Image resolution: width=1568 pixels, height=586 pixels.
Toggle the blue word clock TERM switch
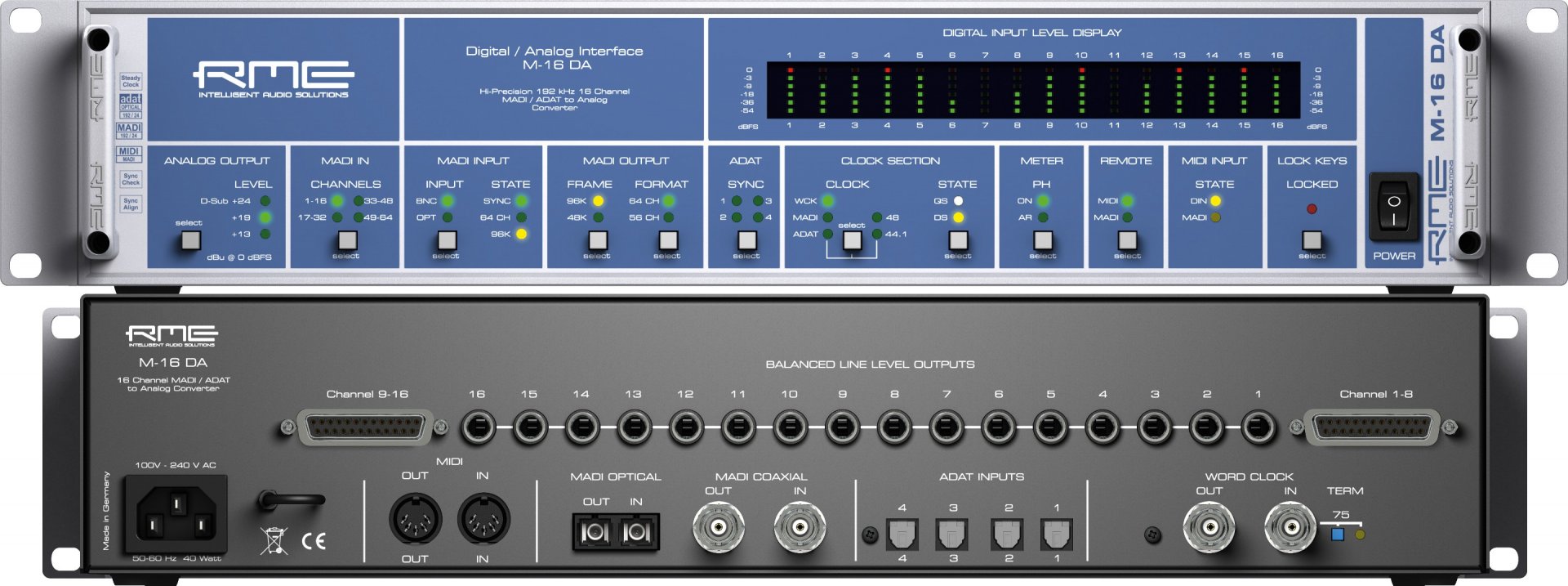tap(1338, 535)
